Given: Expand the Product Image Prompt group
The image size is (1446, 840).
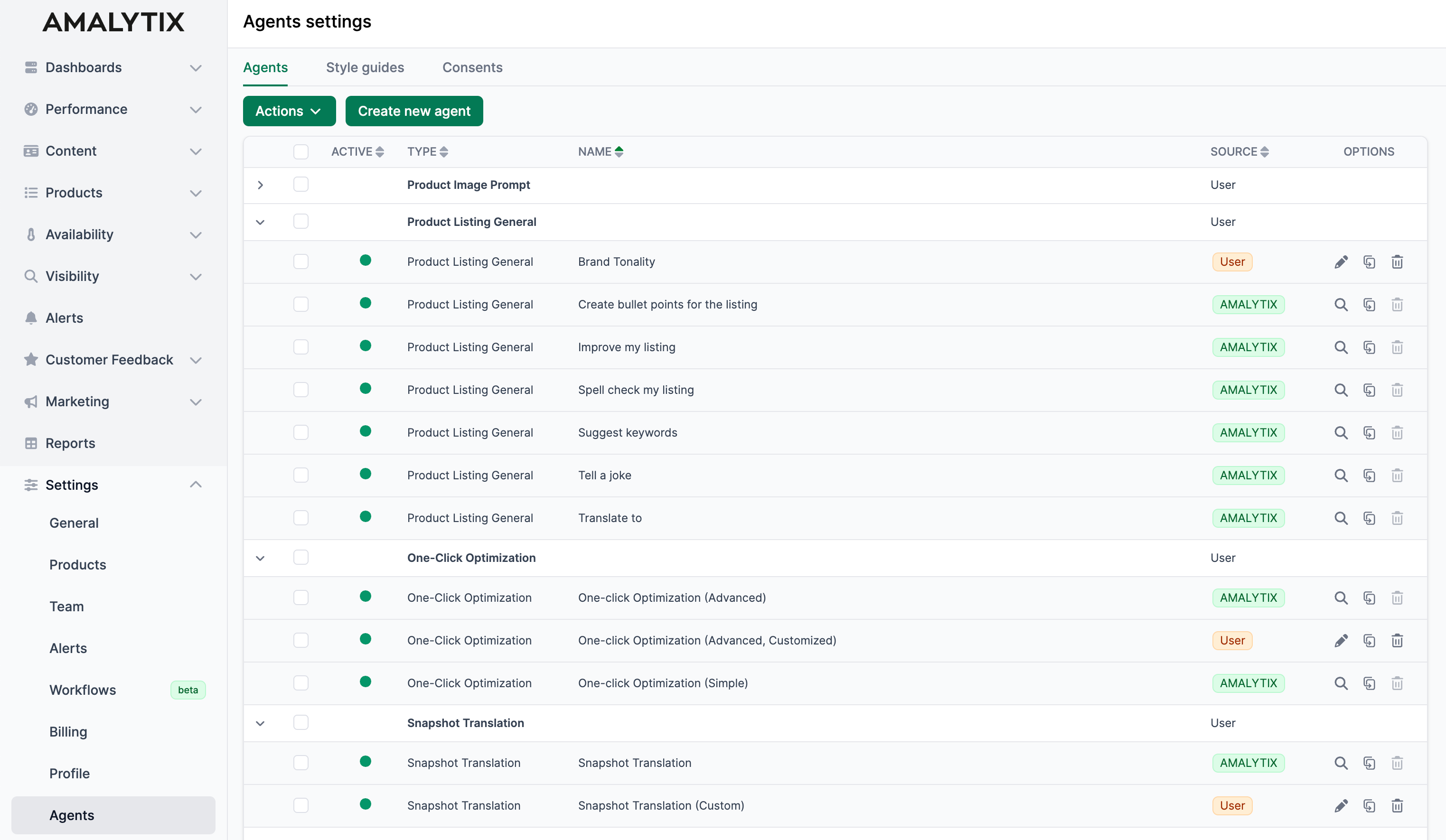Looking at the screenshot, I should (260, 185).
